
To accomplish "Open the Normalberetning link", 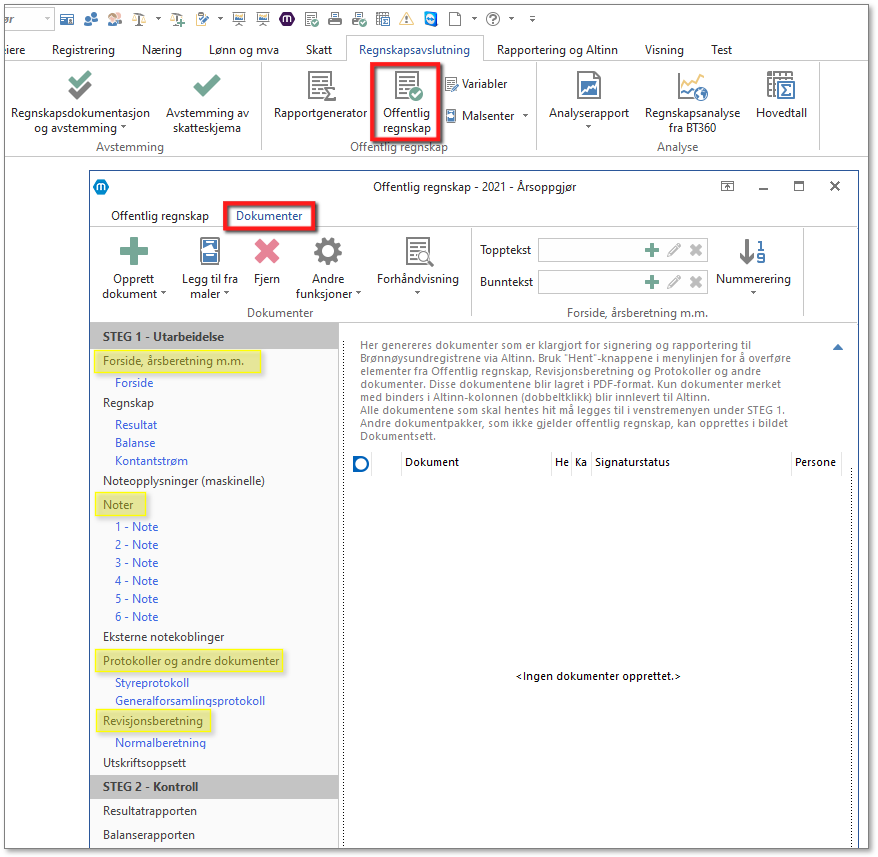I will point(161,743).
